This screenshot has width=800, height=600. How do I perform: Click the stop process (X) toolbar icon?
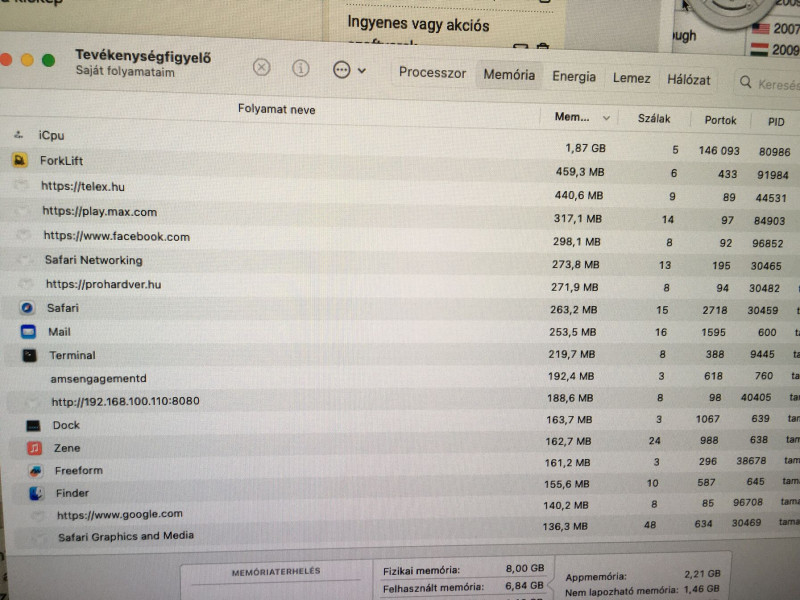click(x=261, y=67)
